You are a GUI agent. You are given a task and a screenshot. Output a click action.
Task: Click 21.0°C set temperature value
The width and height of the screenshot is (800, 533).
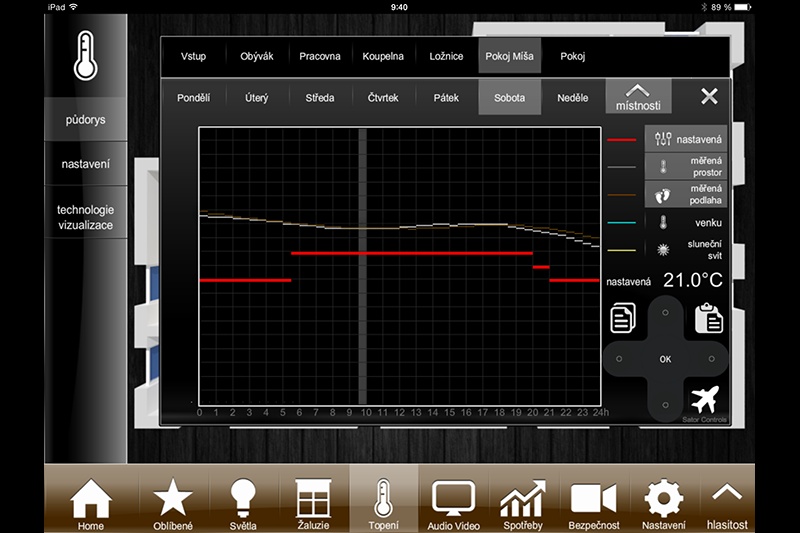tap(693, 280)
